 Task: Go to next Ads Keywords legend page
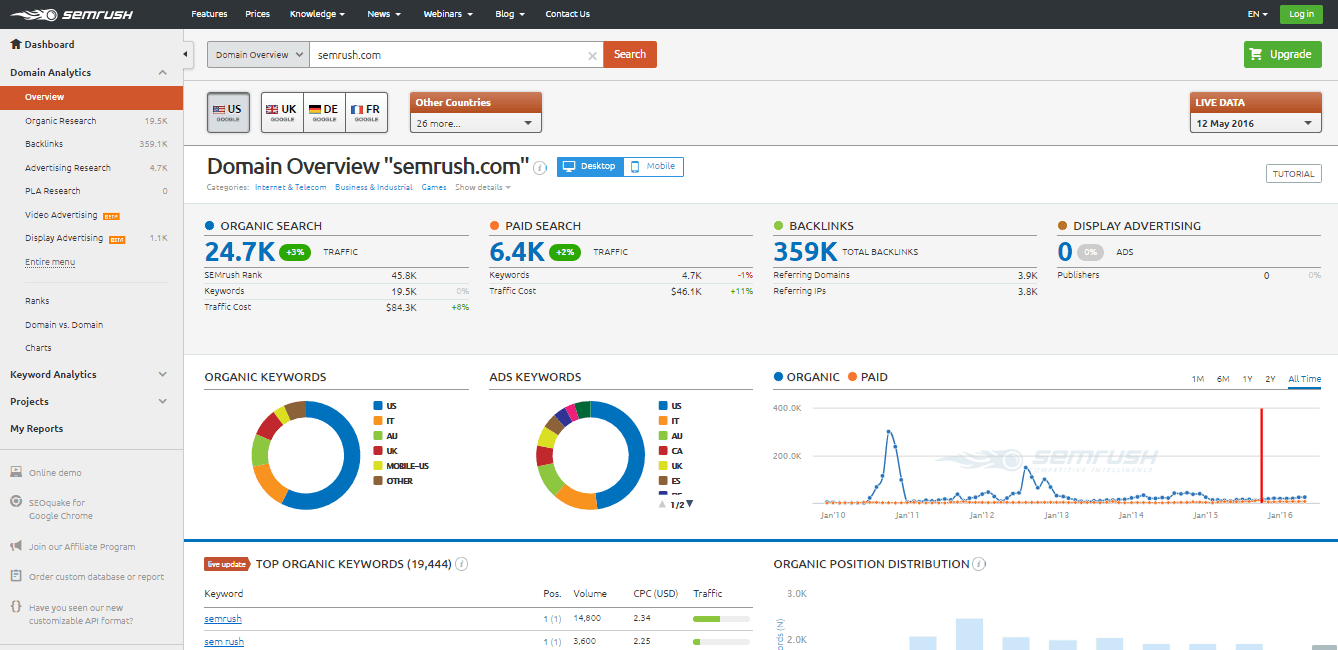[x=689, y=504]
